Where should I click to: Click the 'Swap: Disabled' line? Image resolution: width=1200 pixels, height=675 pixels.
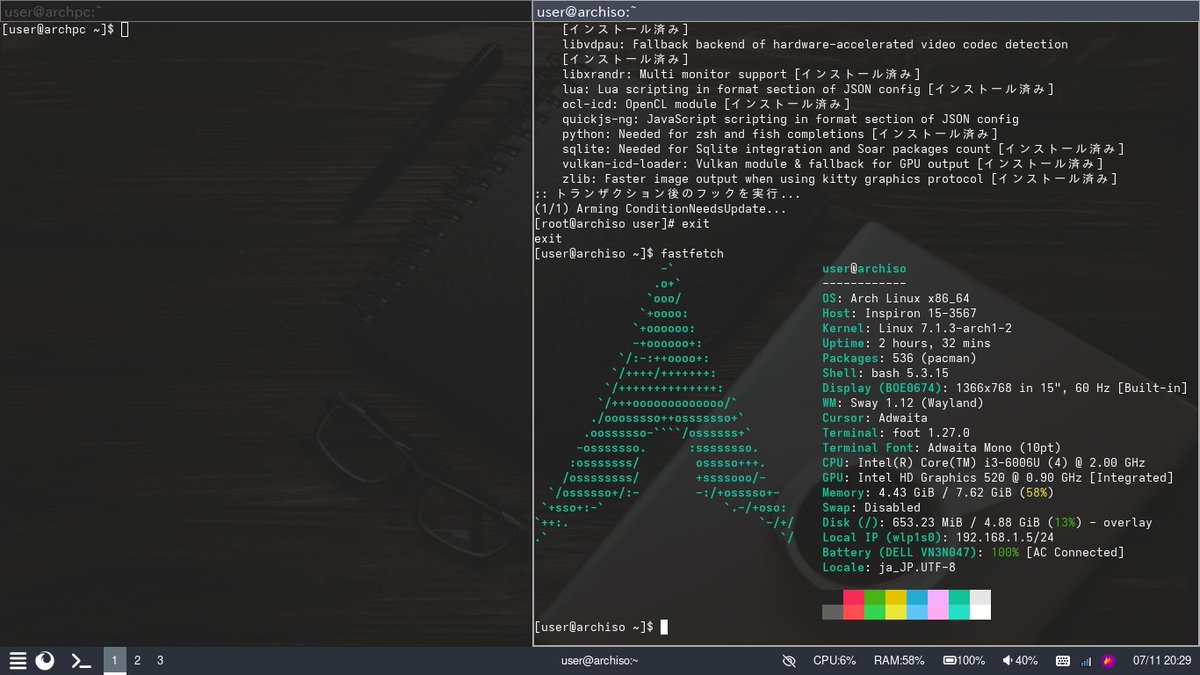pyautogui.click(x=871, y=508)
